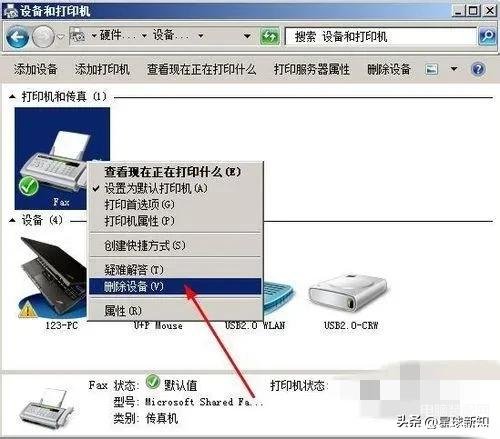Click the green refresh icon
The height and width of the screenshot is (439, 500).
[x=270, y=36]
